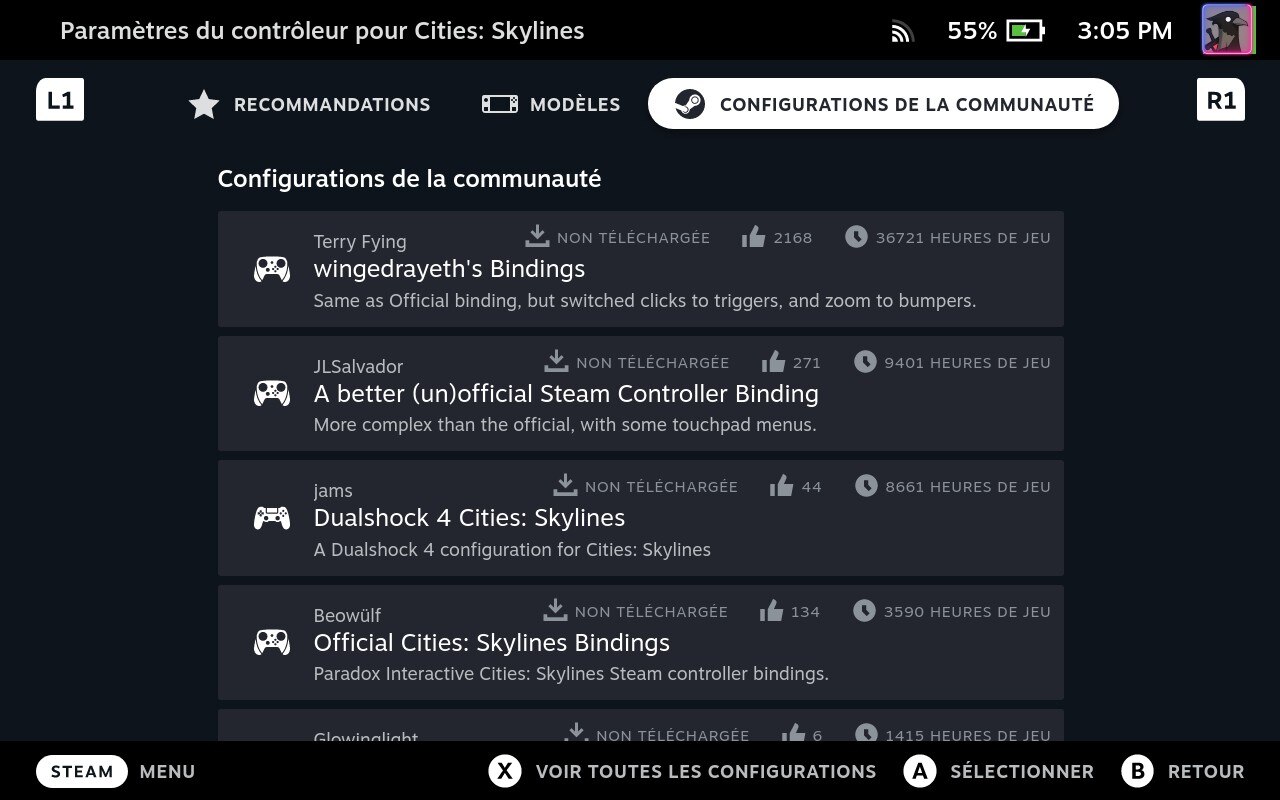Click the L1 bumper button

pos(60,100)
